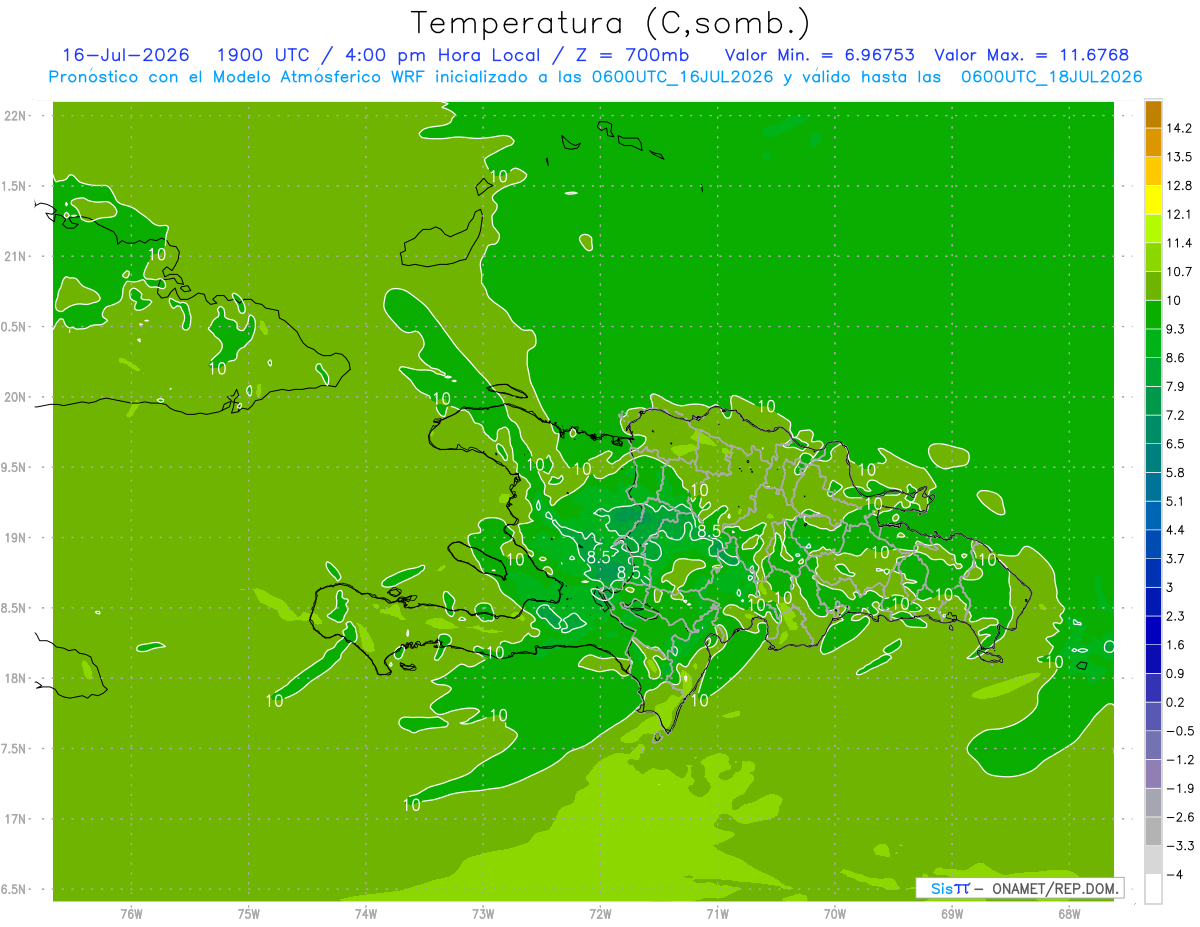Click the "0600UTC_18JUL2026" valid-until time

tap(1051, 77)
